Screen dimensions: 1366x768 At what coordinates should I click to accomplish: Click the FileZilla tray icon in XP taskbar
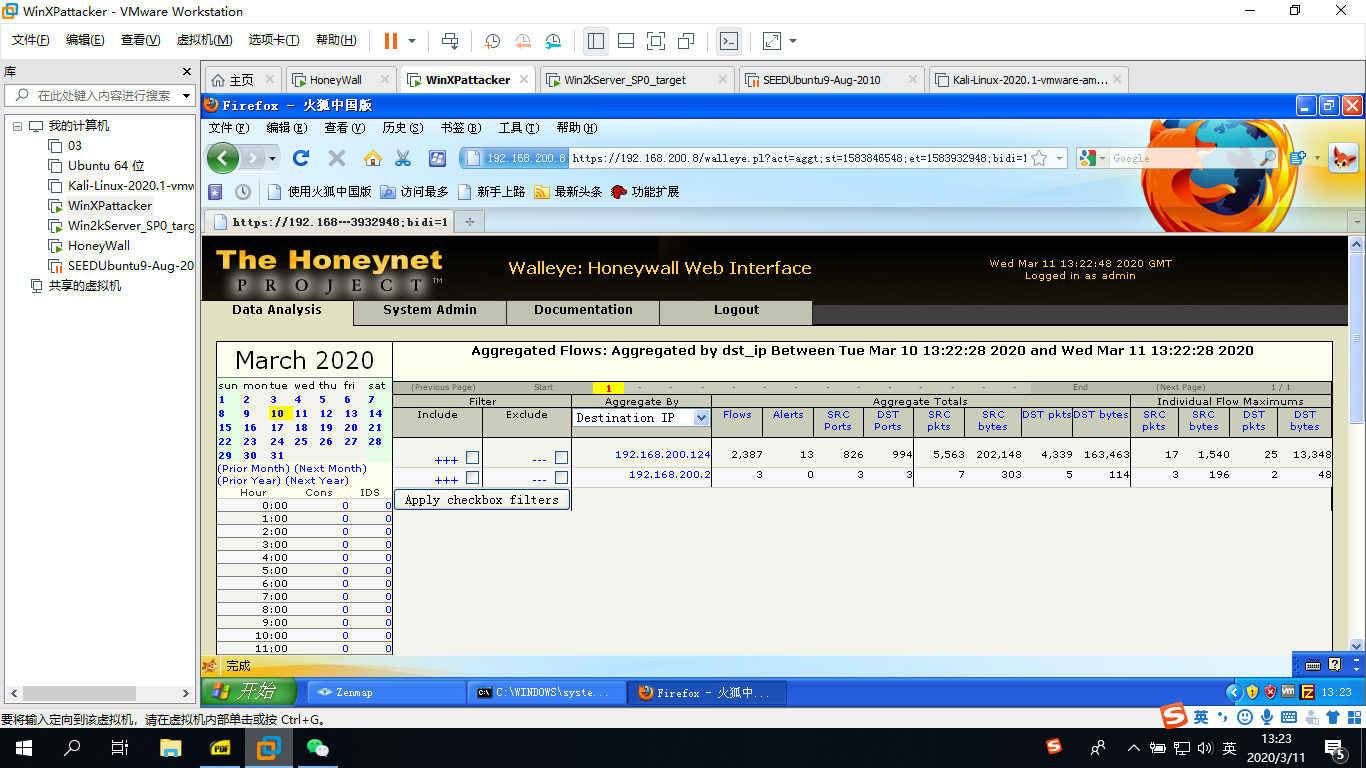click(x=1307, y=691)
